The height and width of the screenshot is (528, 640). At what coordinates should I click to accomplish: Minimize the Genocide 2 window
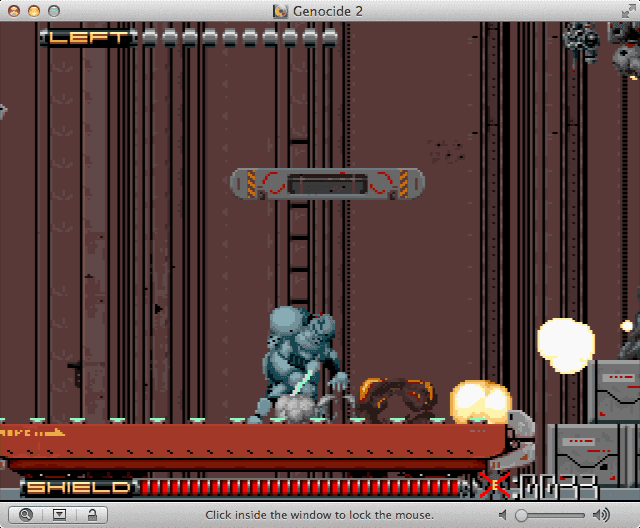(x=34, y=11)
